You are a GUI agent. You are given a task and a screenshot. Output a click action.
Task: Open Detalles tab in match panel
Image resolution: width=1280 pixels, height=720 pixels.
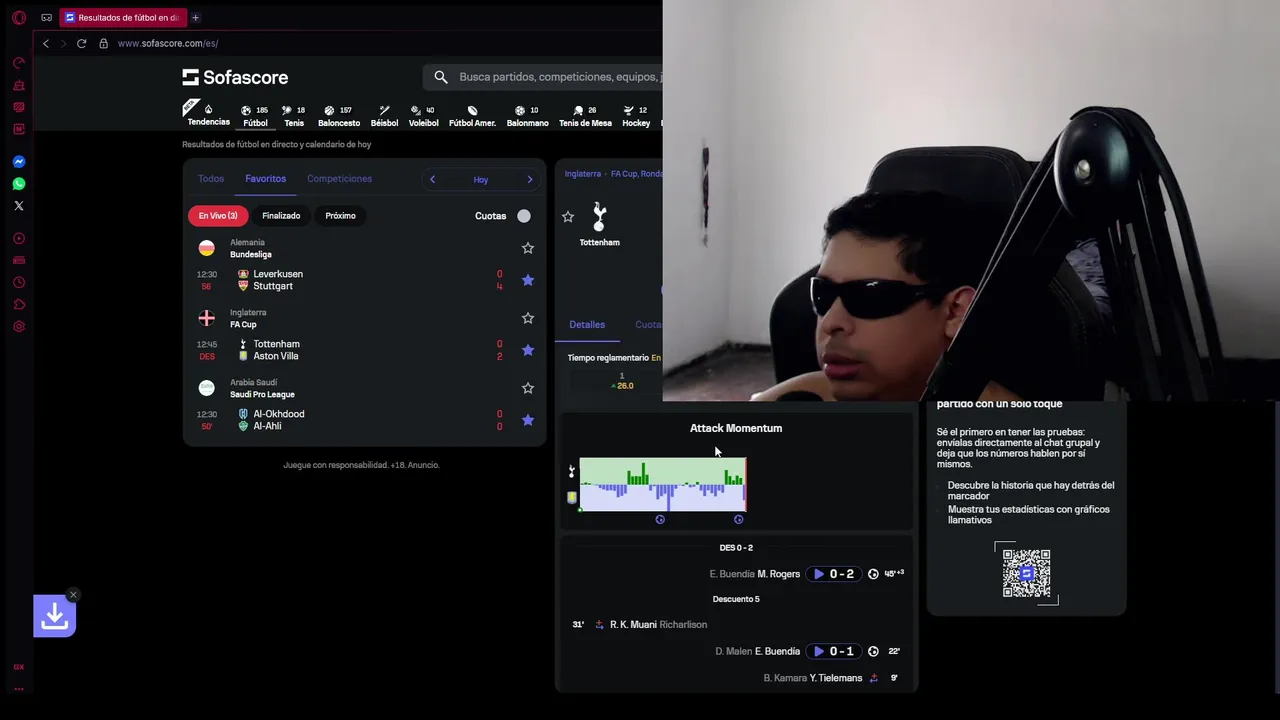pos(587,325)
